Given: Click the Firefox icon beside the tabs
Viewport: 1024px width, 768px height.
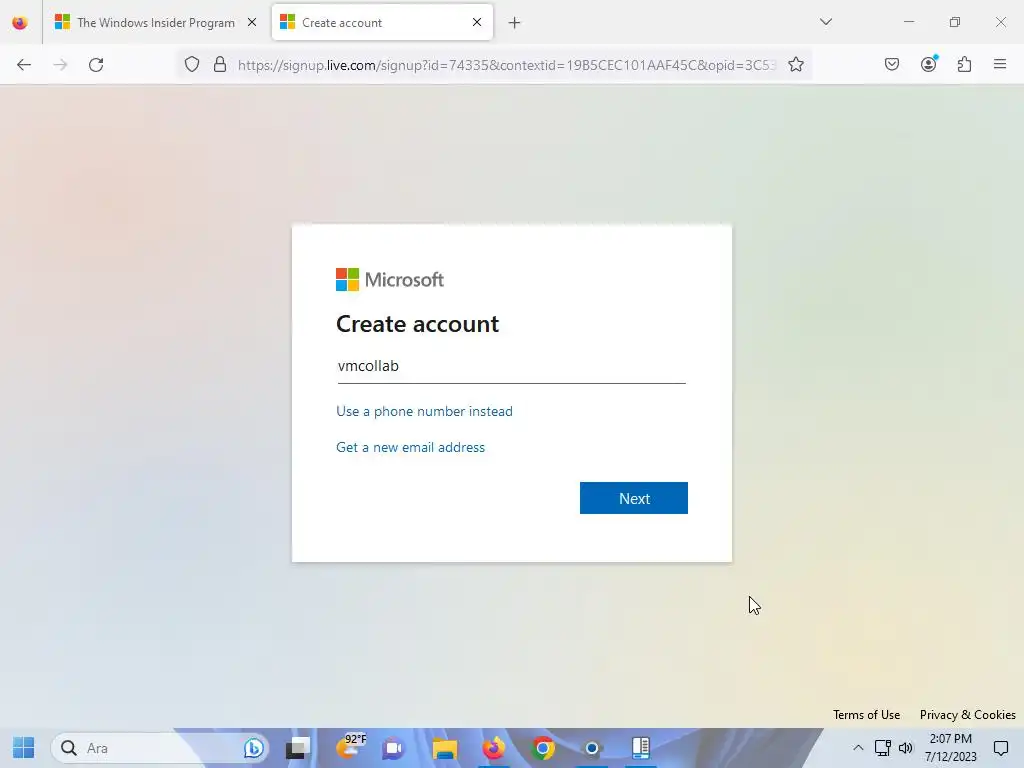Looking at the screenshot, I should [20, 23].
